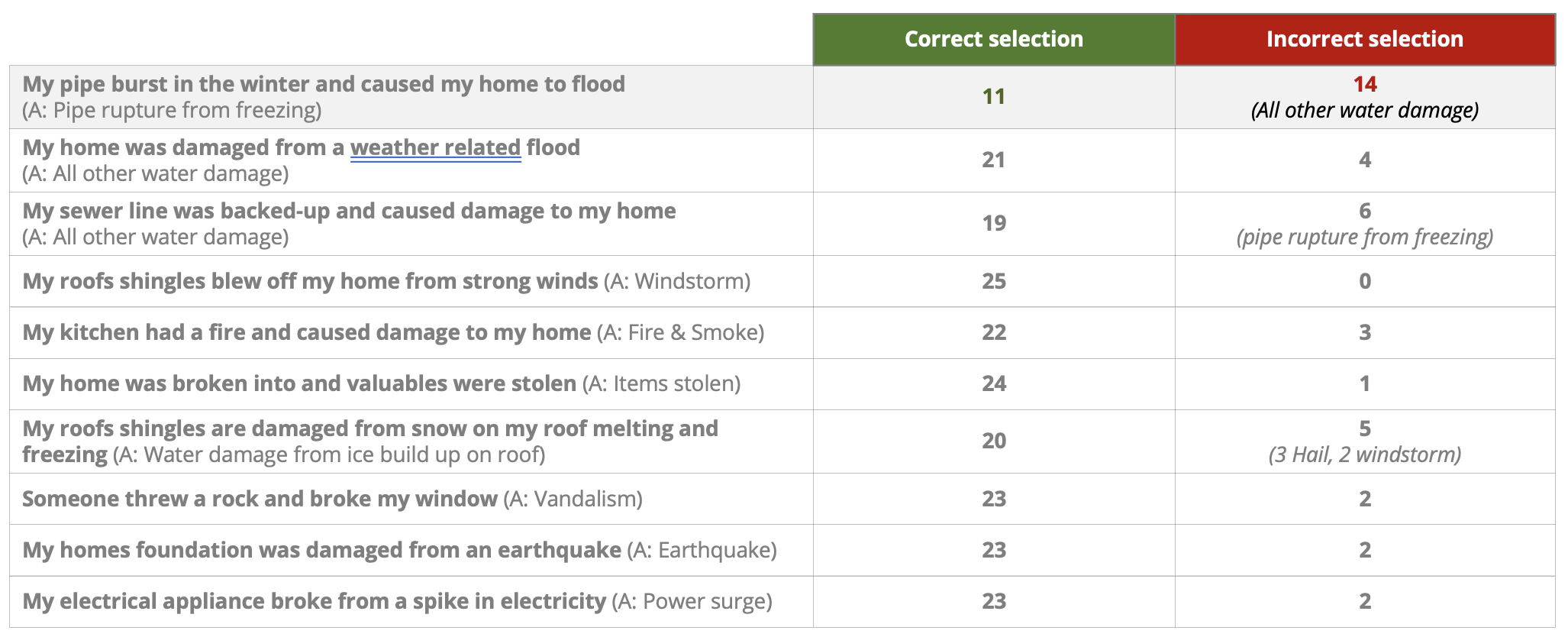
Task: Click the 'All other water damage' italic note
Action: point(1364,110)
